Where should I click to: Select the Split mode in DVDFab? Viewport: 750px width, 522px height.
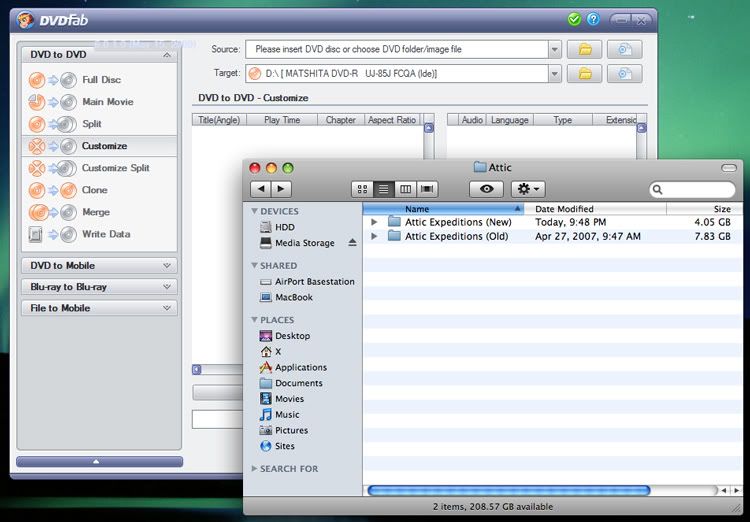100,124
